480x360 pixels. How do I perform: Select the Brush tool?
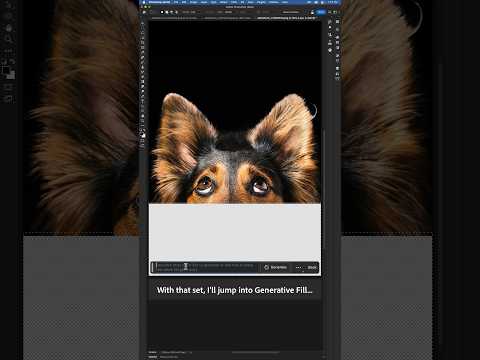coord(143,62)
